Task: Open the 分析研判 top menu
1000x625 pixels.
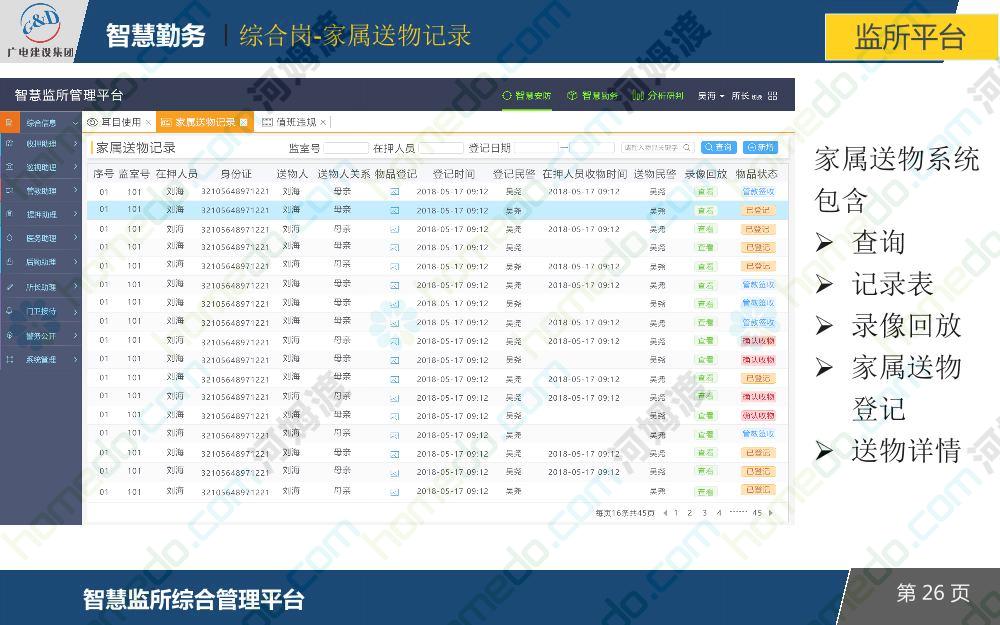Action: pyautogui.click(x=658, y=96)
